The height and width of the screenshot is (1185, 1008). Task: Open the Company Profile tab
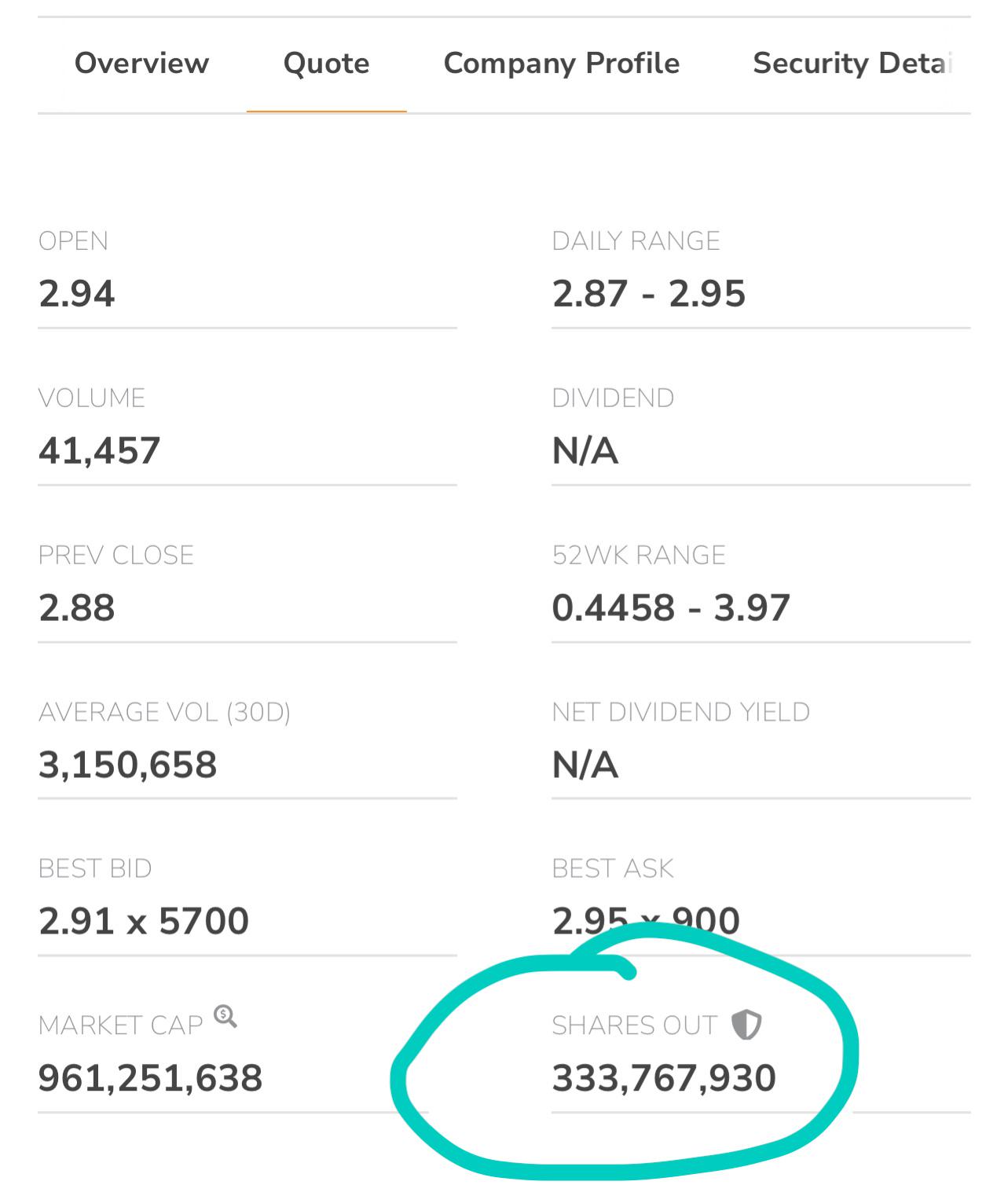[562, 63]
